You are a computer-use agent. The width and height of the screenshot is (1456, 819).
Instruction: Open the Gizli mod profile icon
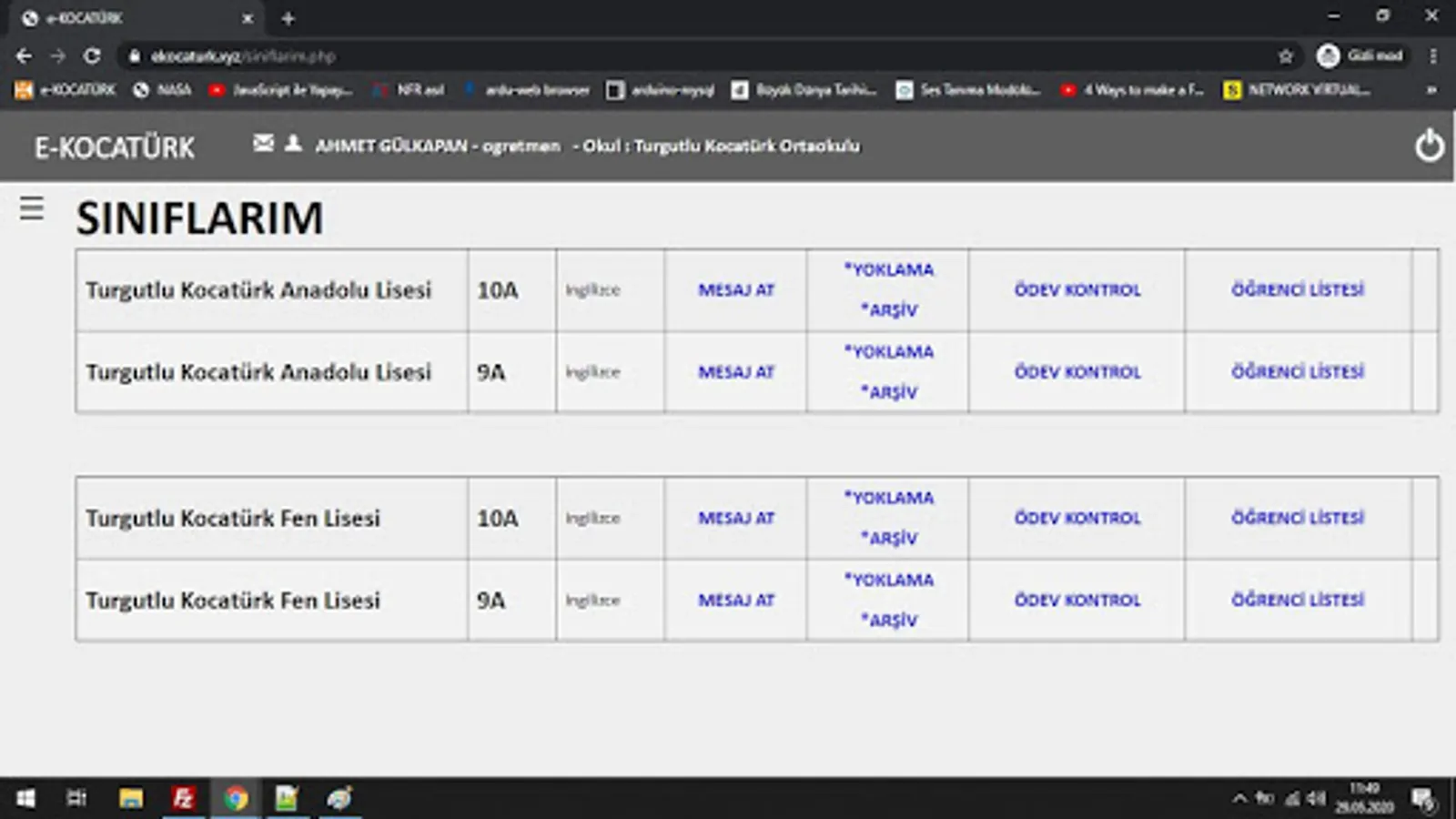1328,56
